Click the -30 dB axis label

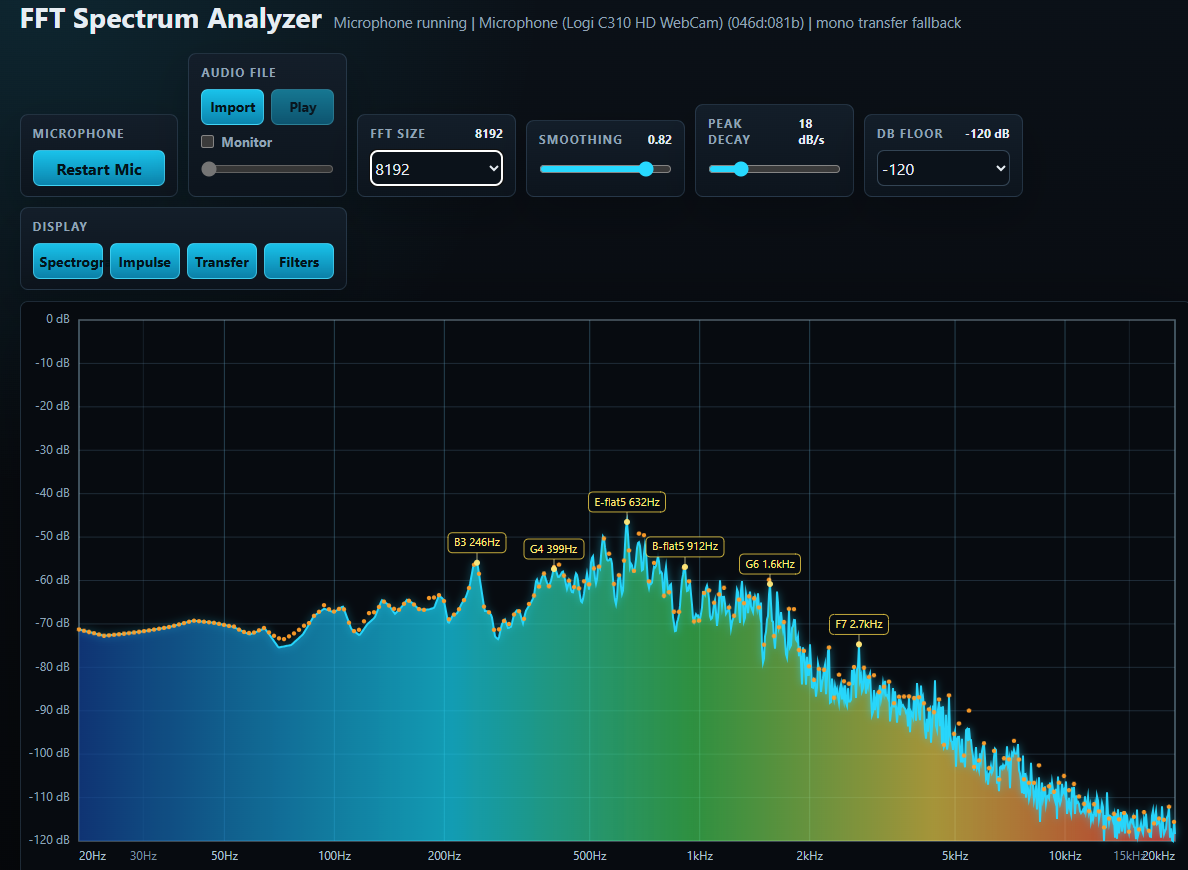[x=52, y=449]
